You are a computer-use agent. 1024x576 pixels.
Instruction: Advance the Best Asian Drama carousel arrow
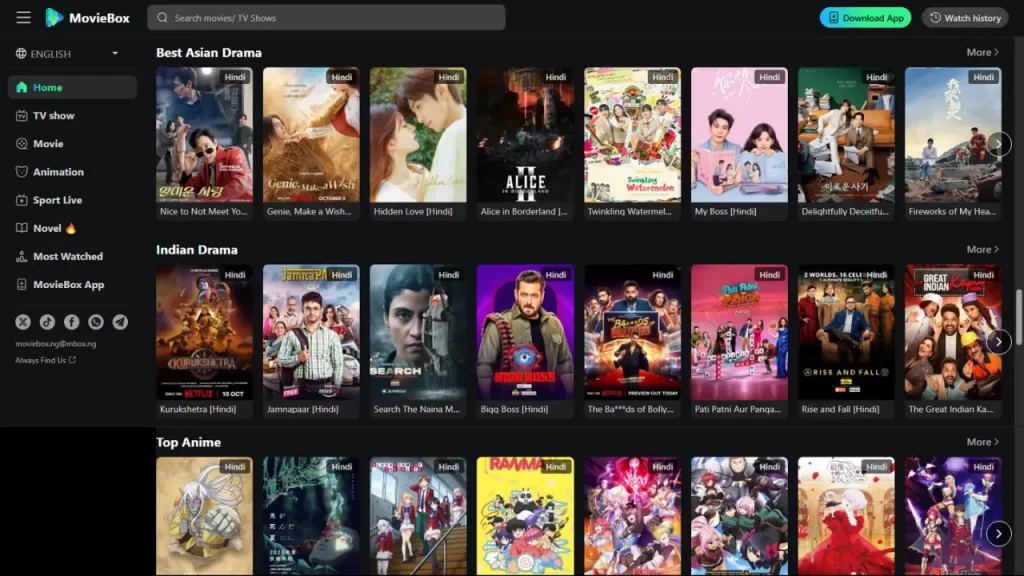pyautogui.click(x=999, y=144)
